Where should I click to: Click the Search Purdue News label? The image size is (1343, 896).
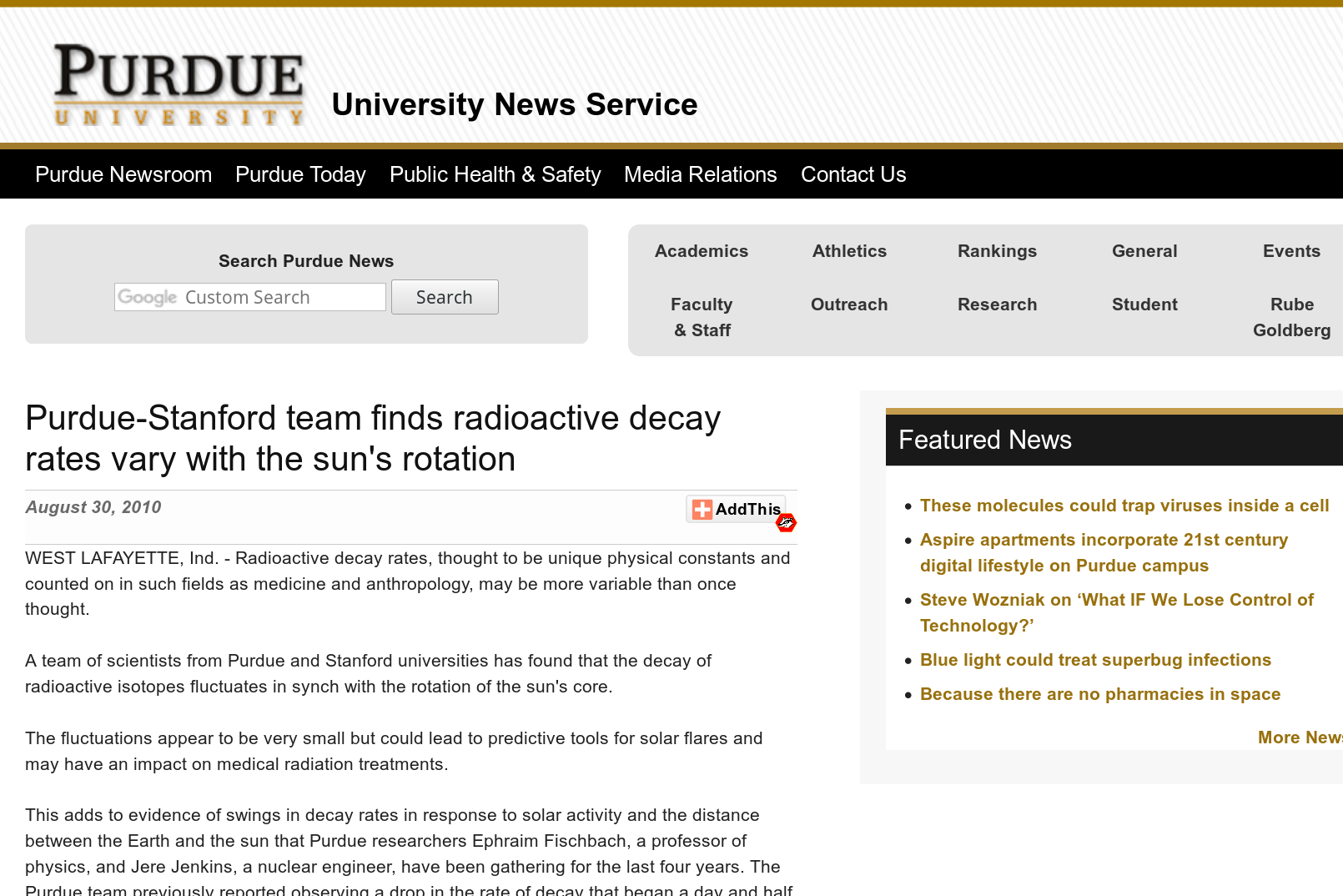pyautogui.click(x=306, y=261)
